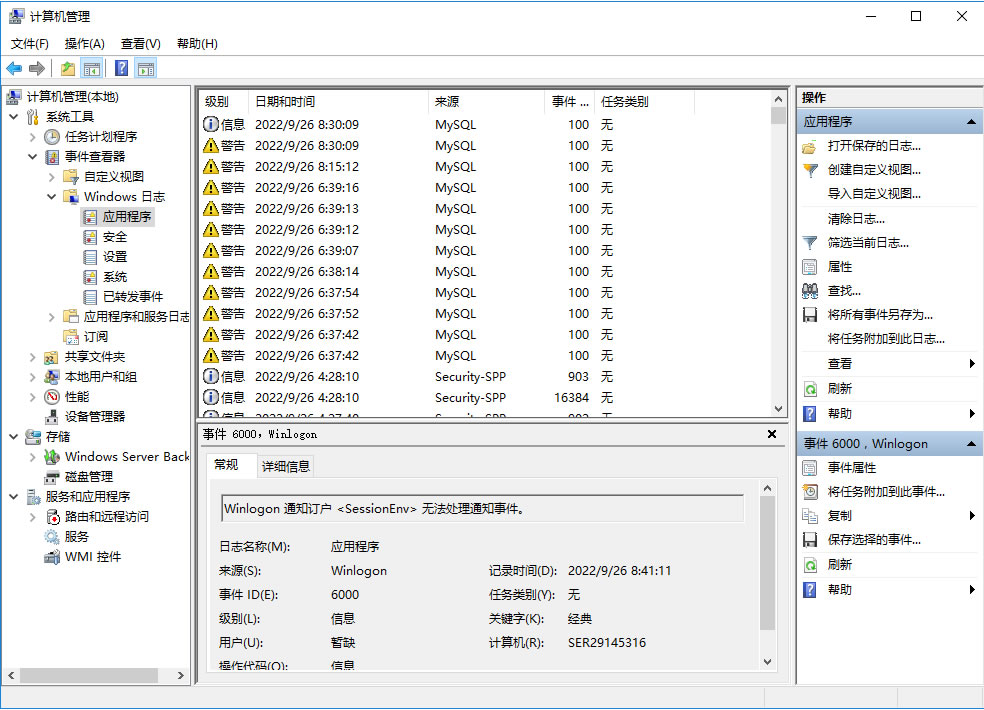
Task: Click 清除日志... in the actions pane
Action: click(x=856, y=218)
